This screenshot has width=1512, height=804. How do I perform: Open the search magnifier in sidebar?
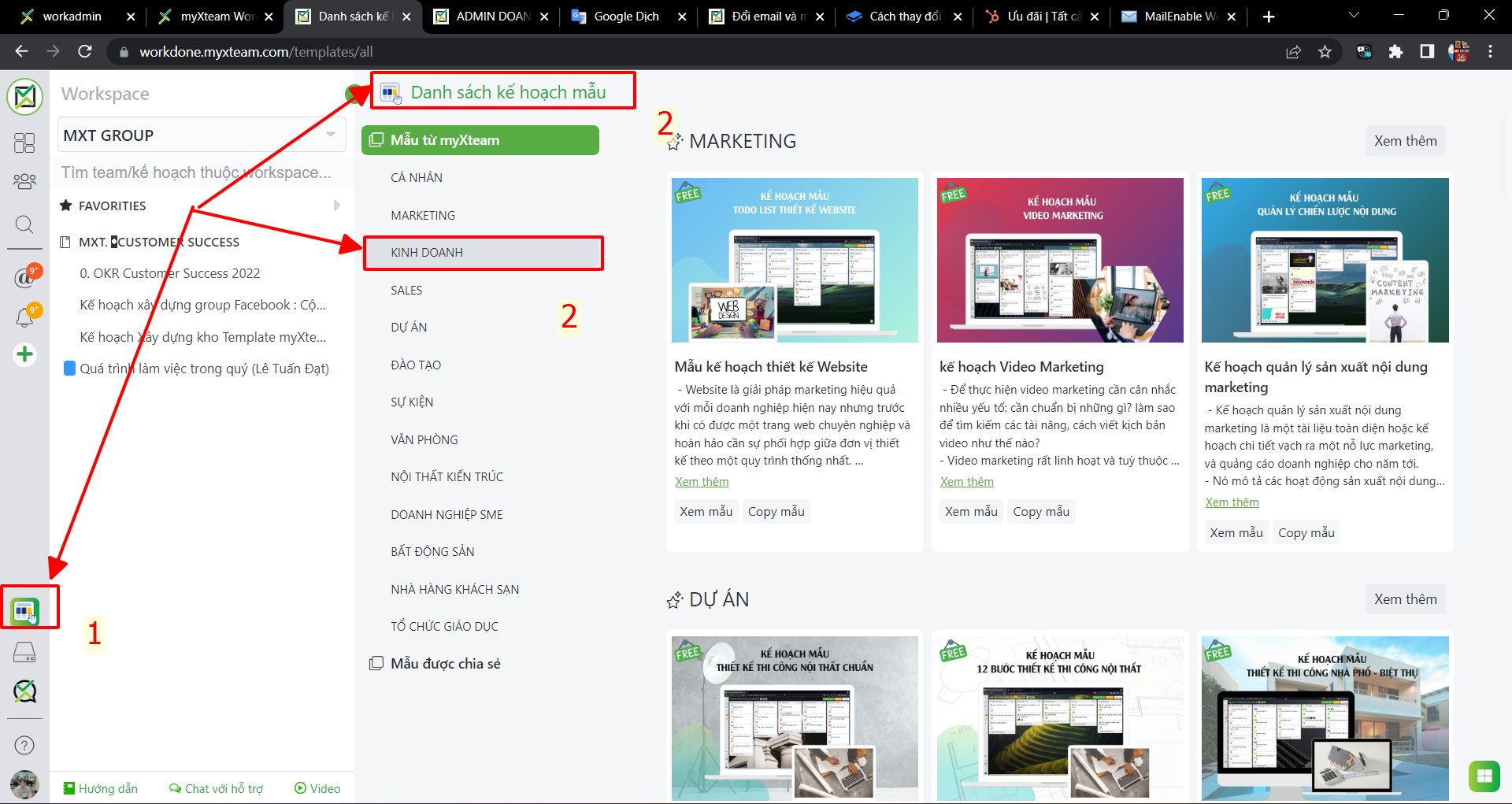point(24,225)
